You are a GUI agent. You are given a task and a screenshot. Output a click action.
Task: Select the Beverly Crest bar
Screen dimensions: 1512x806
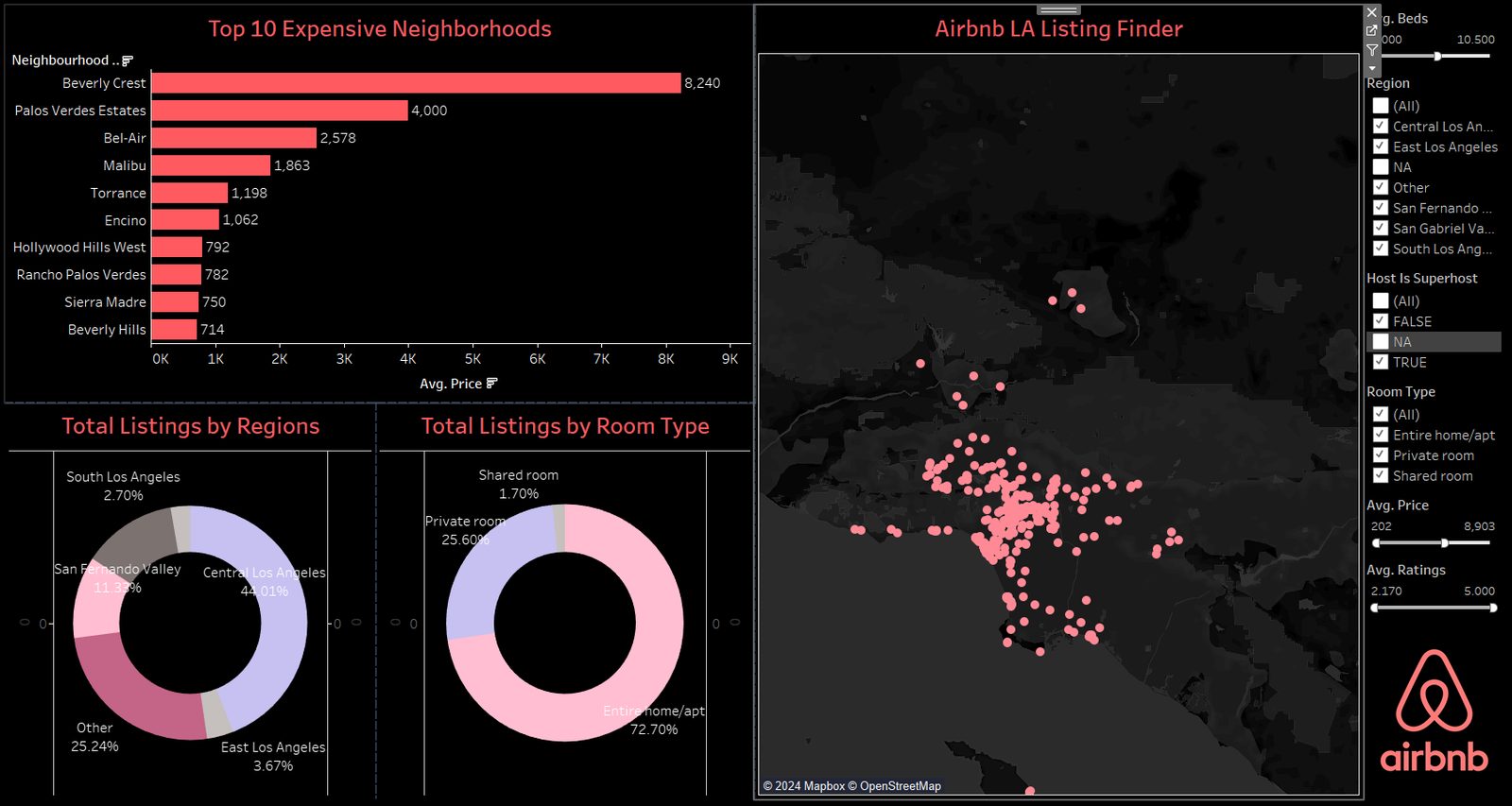tap(416, 83)
